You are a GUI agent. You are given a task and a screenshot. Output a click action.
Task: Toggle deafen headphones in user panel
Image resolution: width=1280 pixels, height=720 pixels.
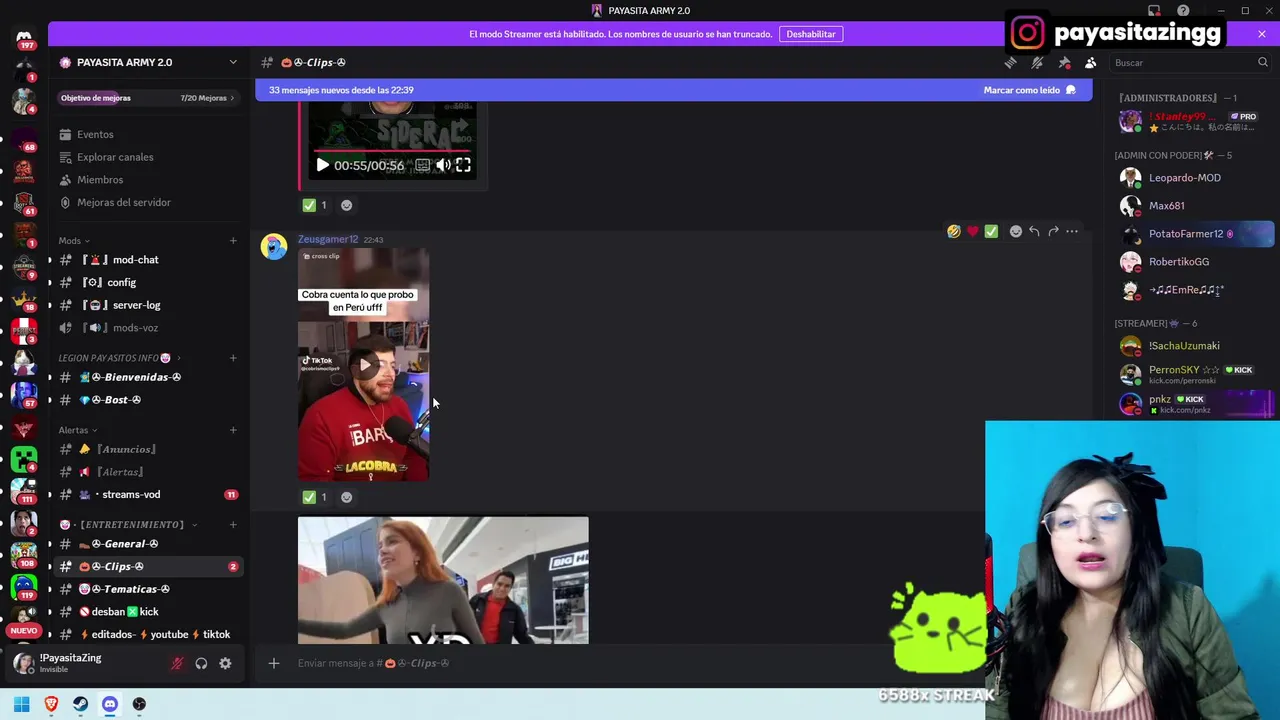click(x=201, y=663)
